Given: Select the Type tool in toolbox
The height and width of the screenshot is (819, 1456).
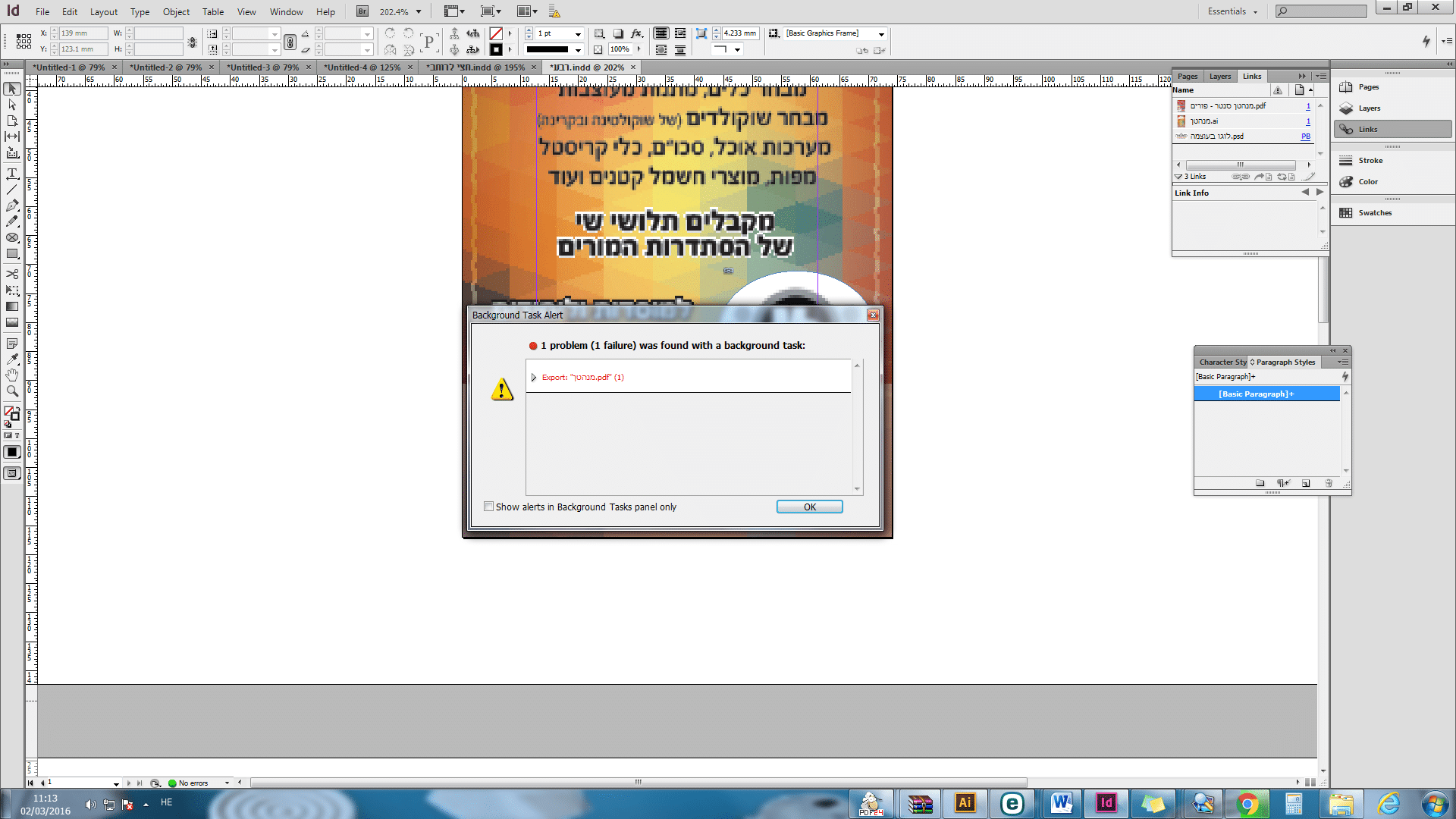Looking at the screenshot, I should (12, 174).
